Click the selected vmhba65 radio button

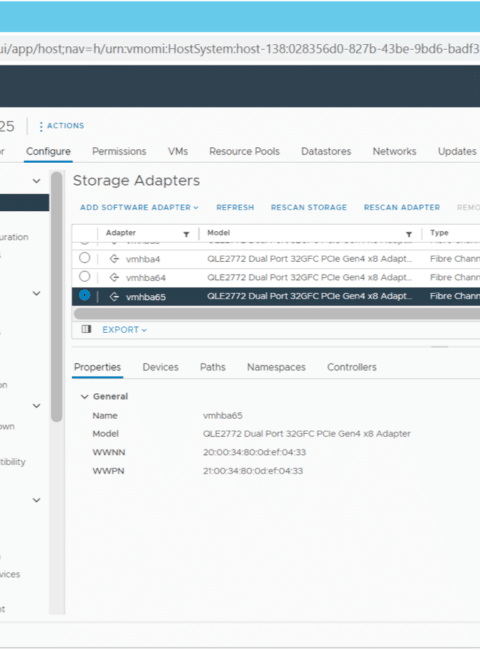pos(85,295)
